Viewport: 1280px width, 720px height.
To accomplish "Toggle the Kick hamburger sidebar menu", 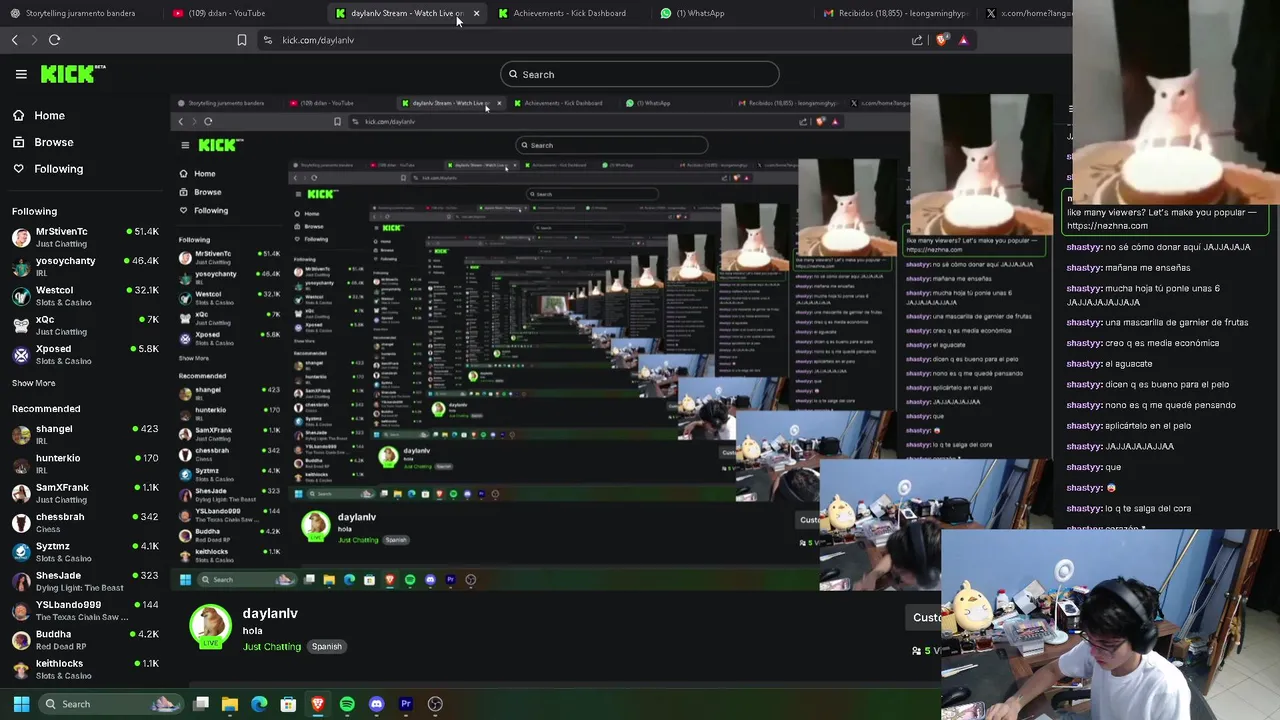I will pyautogui.click(x=21, y=74).
